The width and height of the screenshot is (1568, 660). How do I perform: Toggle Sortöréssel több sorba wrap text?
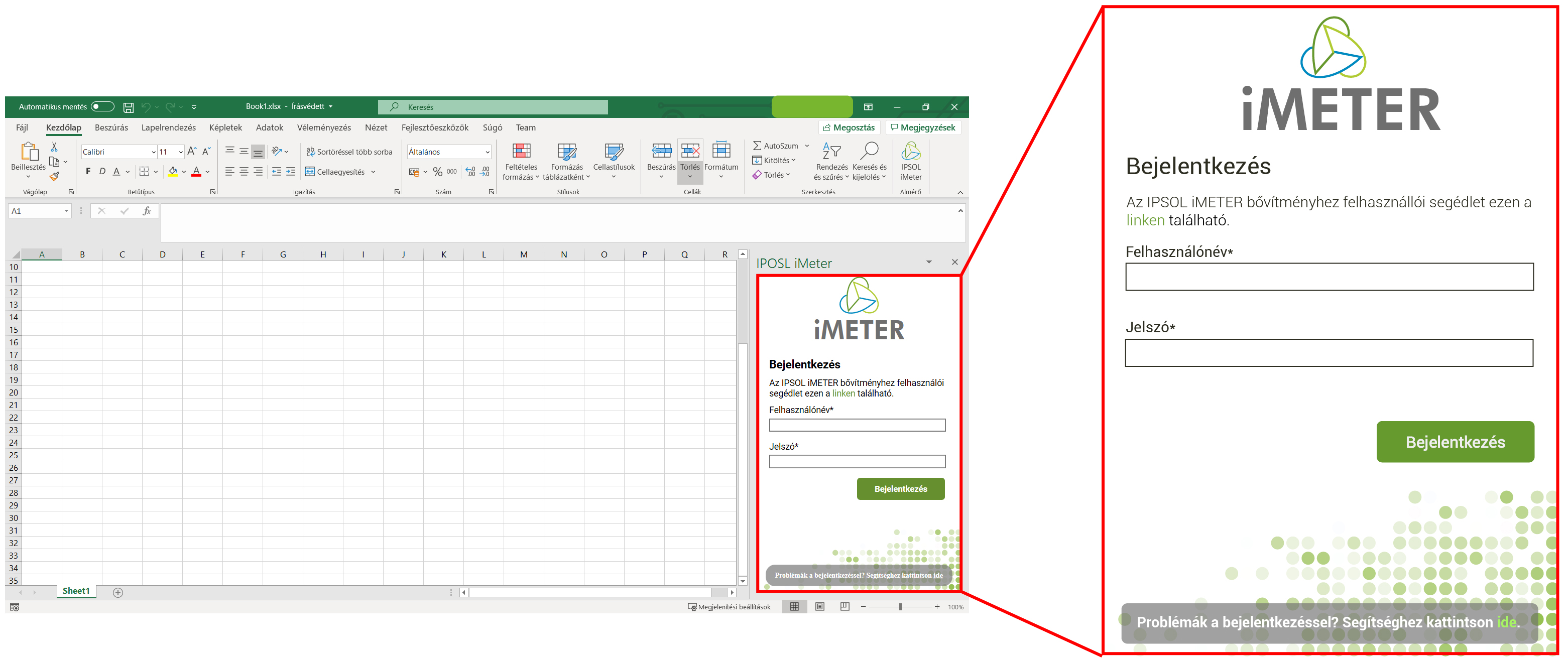349,152
